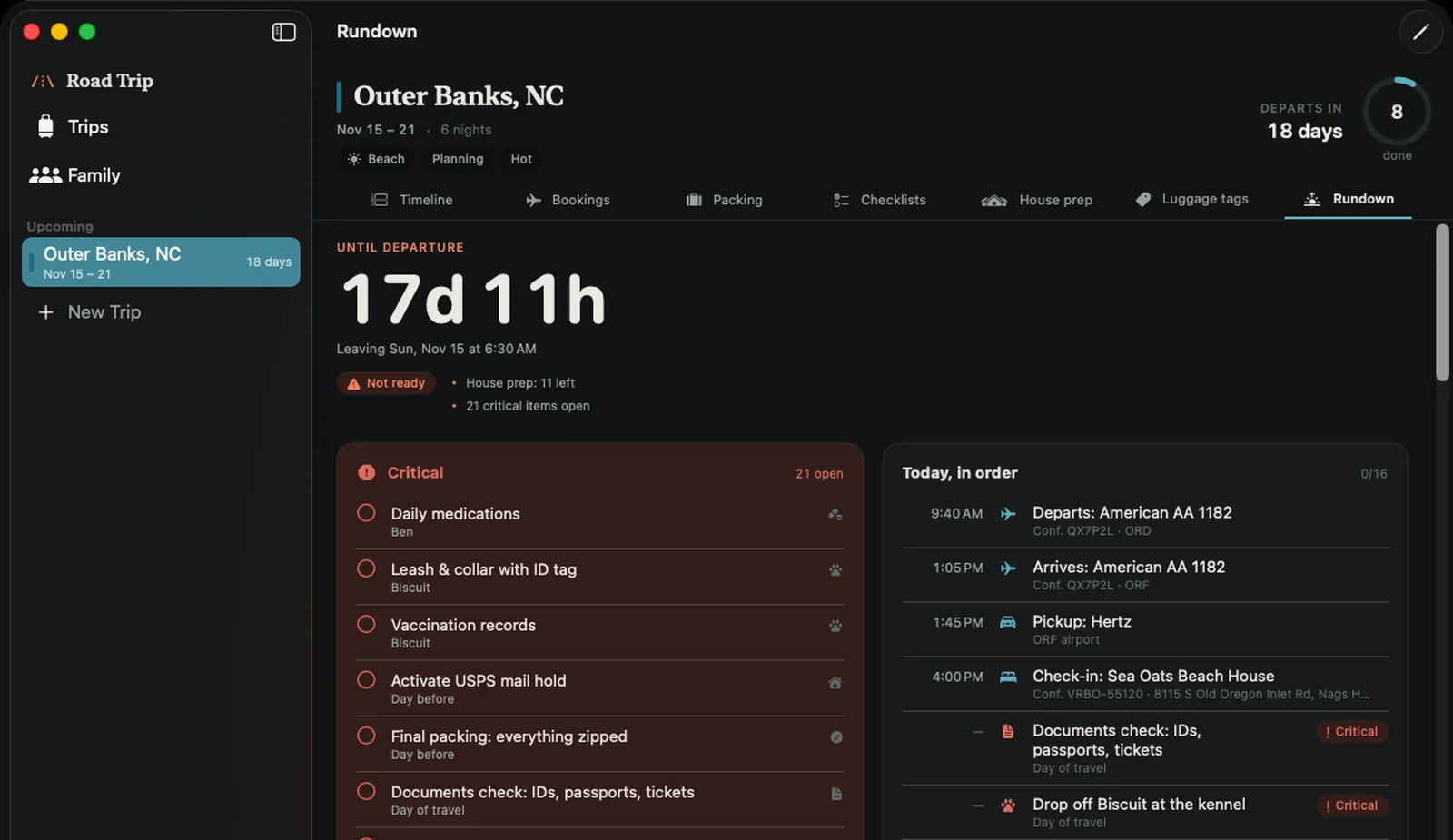The width and height of the screenshot is (1453, 840).
Task: Click the paw icon beside Drop off Biscuit
Action: pos(1008,805)
